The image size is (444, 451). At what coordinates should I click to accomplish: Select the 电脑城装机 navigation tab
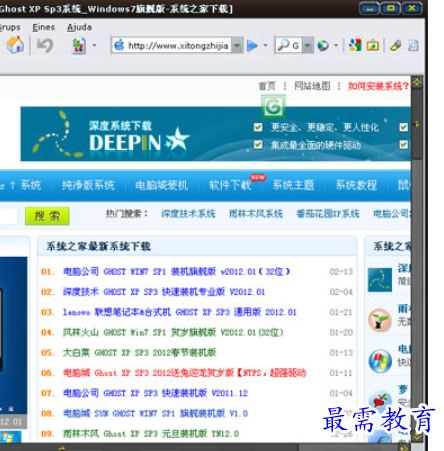pyautogui.click(x=162, y=185)
